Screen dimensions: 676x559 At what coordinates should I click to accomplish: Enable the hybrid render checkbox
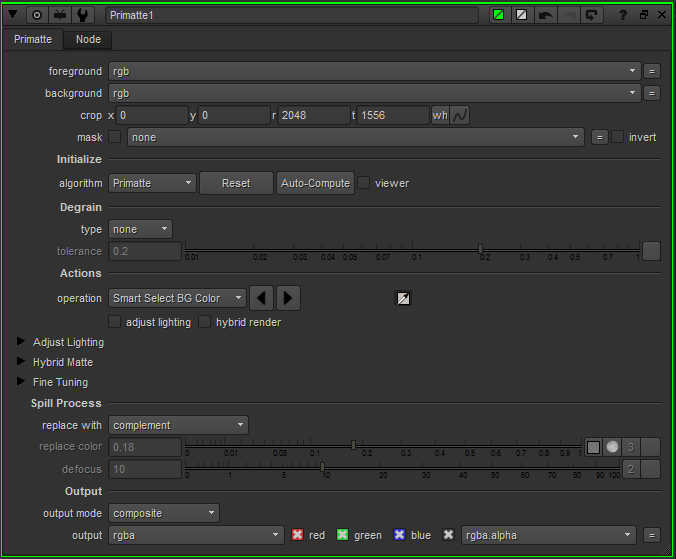pyautogui.click(x=205, y=322)
